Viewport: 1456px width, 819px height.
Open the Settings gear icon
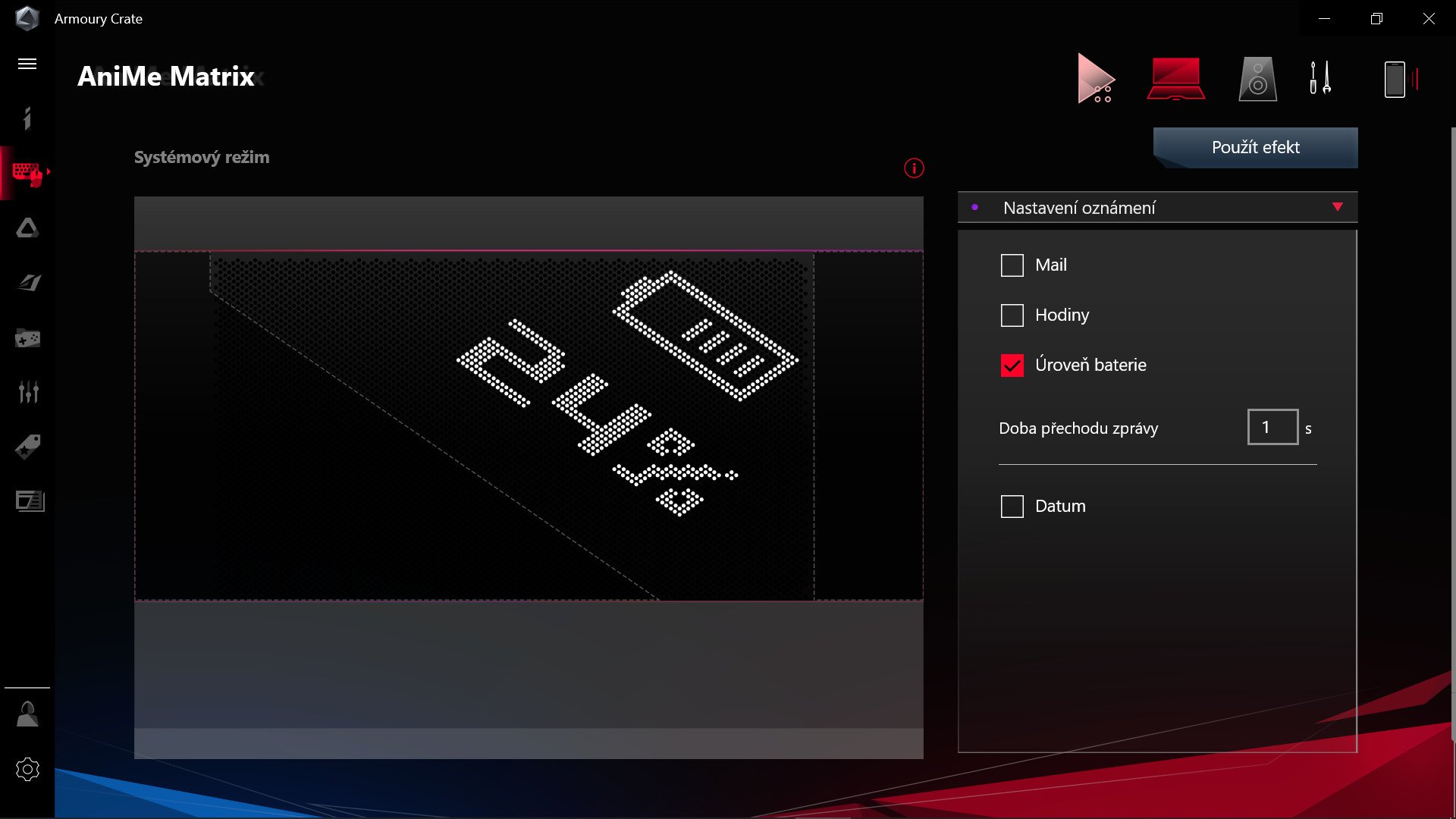pos(27,769)
